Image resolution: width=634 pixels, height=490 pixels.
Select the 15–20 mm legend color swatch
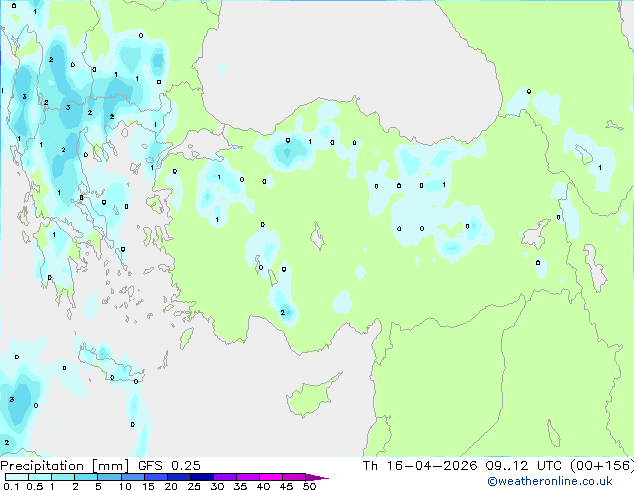(x=156, y=477)
